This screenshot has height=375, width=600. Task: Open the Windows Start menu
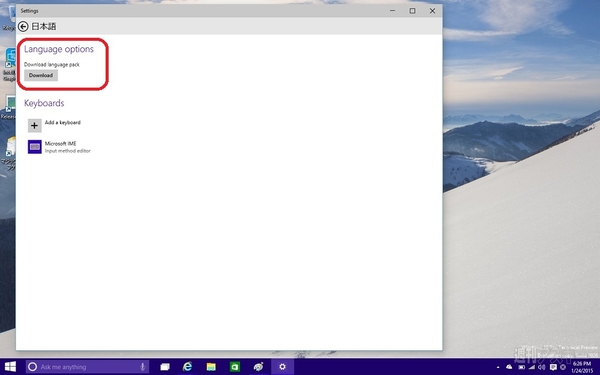(10, 367)
